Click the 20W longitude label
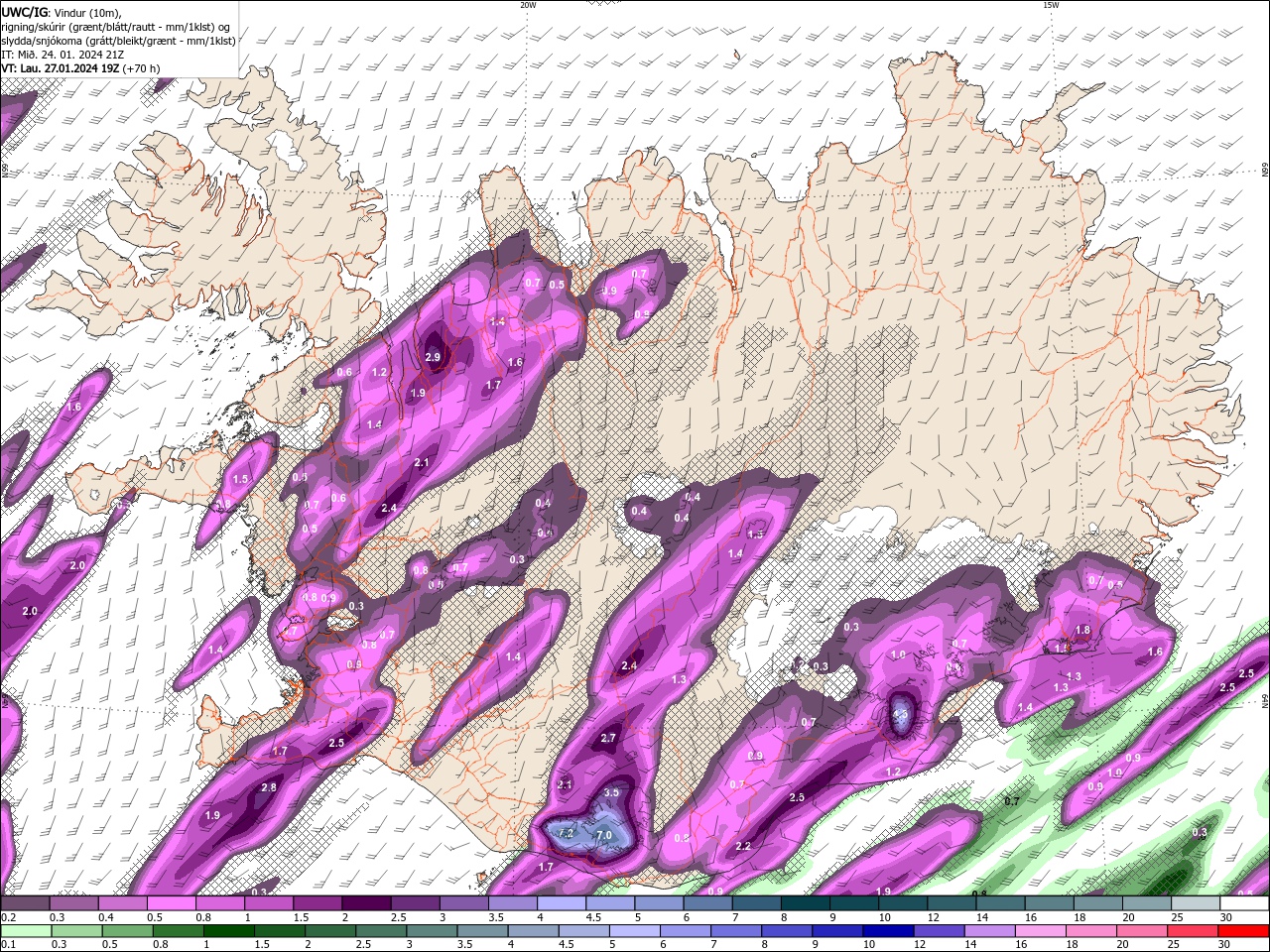Image resolution: width=1270 pixels, height=952 pixels. pyautogui.click(x=527, y=5)
